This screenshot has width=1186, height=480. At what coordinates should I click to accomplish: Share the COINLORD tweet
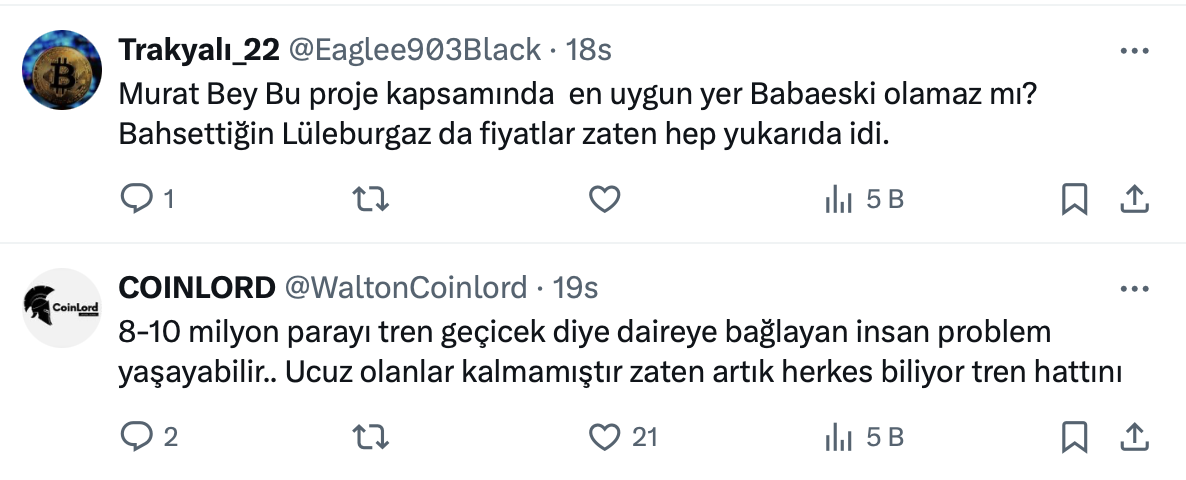click(x=1133, y=437)
